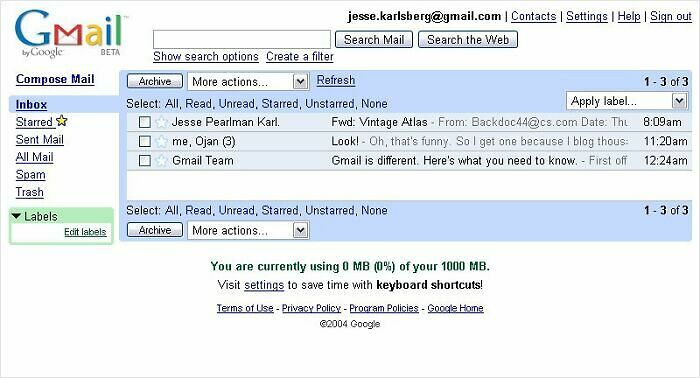The width and height of the screenshot is (700, 378).
Task: Open Google Home link
Action: point(455,308)
